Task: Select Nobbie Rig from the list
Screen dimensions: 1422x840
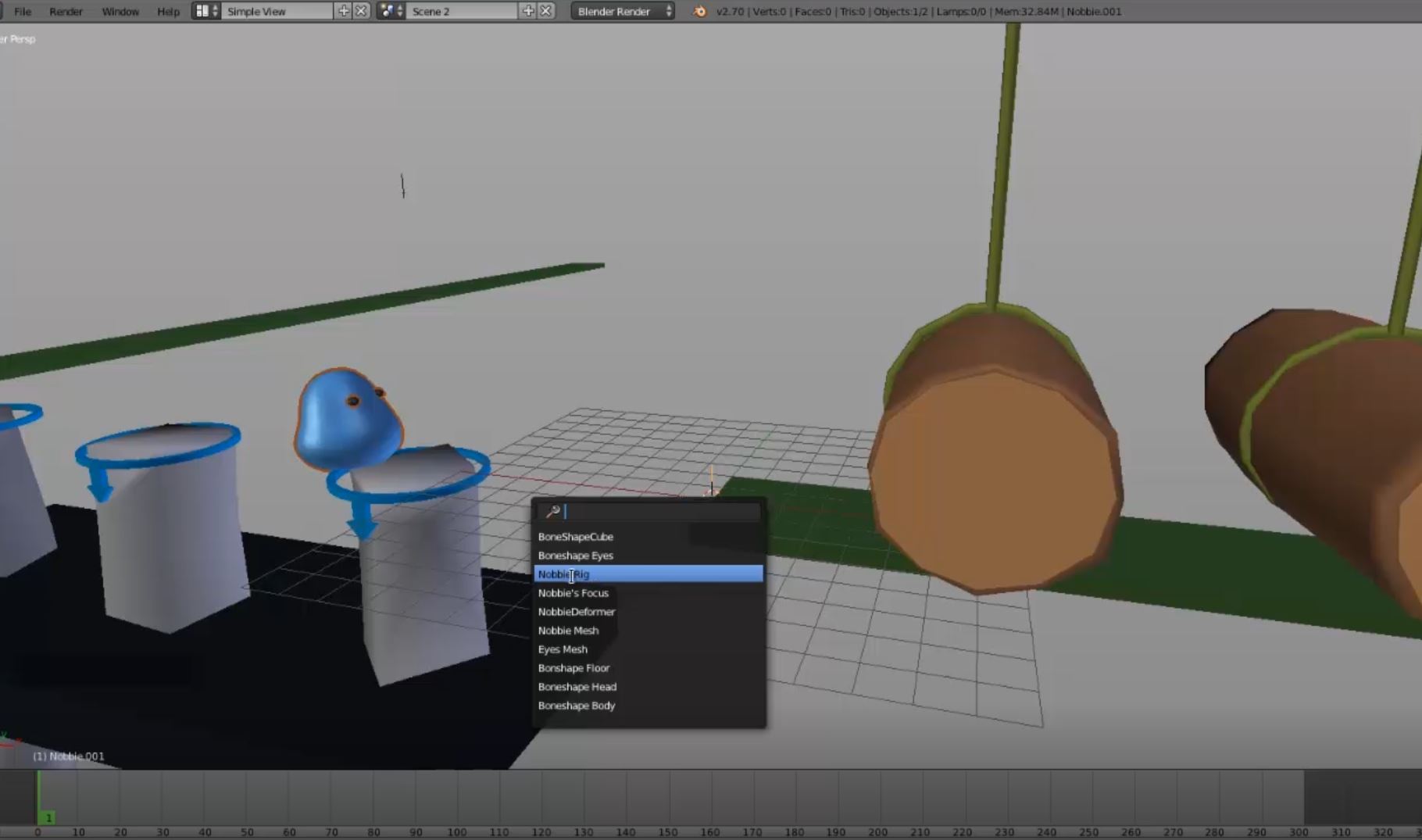Action: (x=648, y=574)
